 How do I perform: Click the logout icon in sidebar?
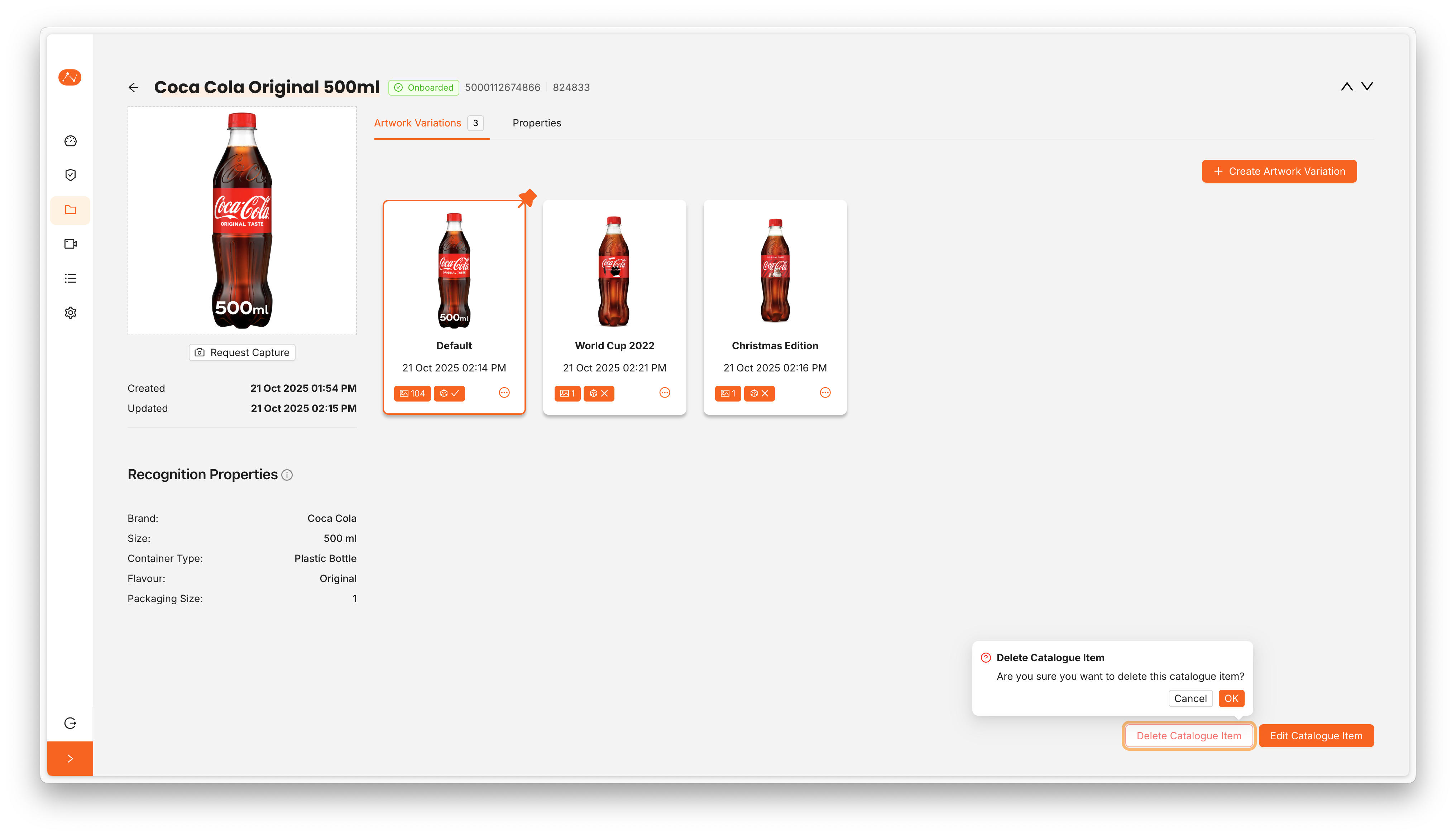pos(71,723)
